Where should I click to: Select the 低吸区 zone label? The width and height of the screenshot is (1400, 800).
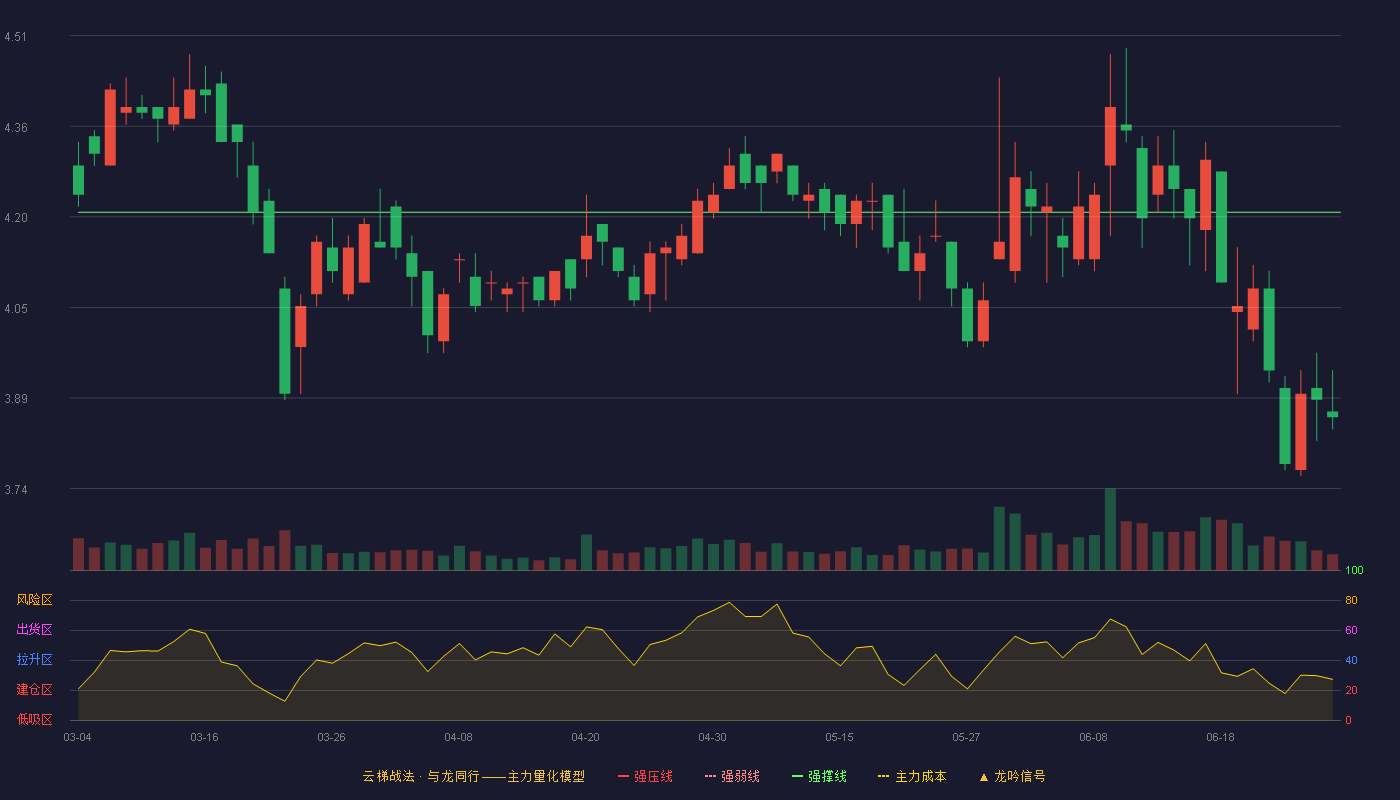tap(34, 720)
